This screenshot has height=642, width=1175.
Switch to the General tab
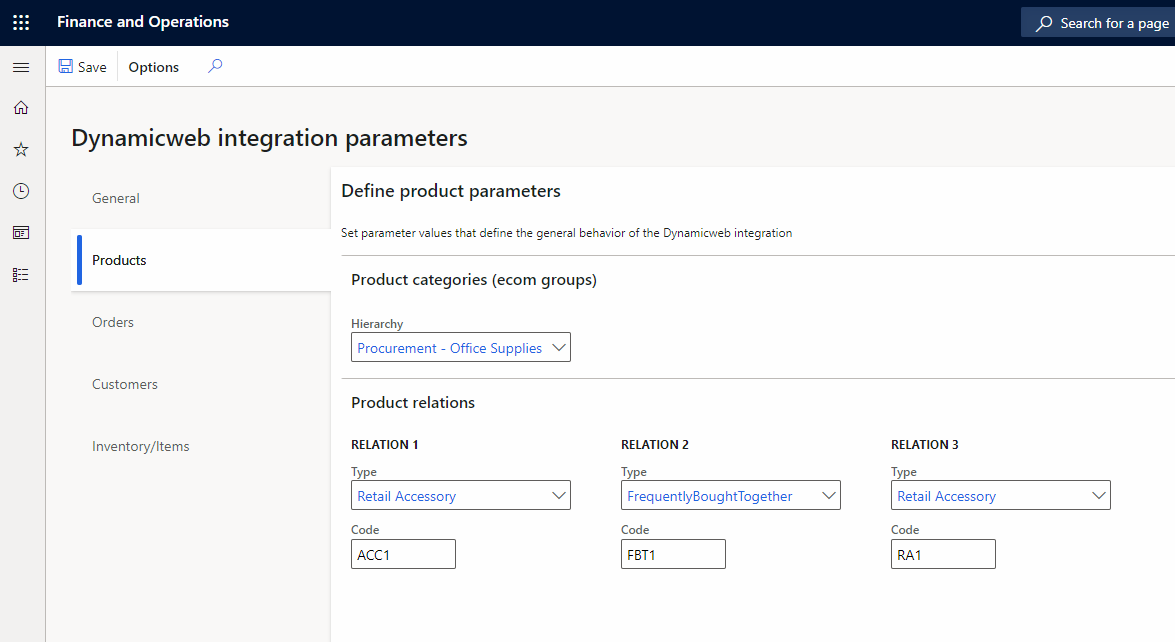coord(116,198)
